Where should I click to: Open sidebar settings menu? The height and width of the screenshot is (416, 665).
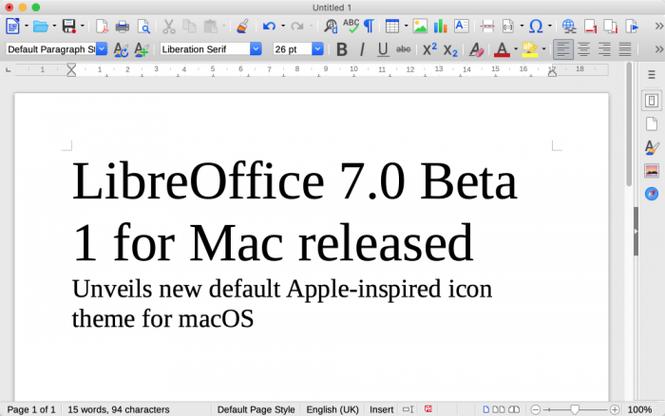coord(652,75)
